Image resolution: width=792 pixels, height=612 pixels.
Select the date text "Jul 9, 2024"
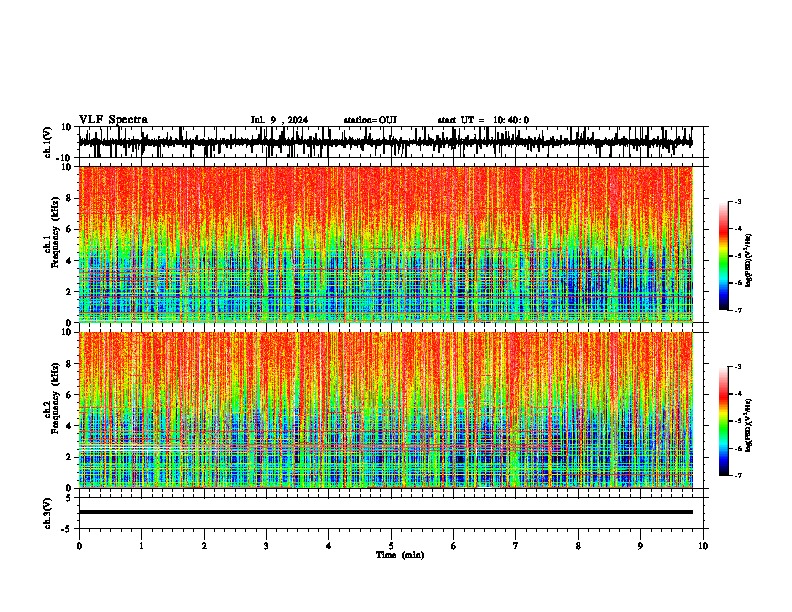[279, 120]
